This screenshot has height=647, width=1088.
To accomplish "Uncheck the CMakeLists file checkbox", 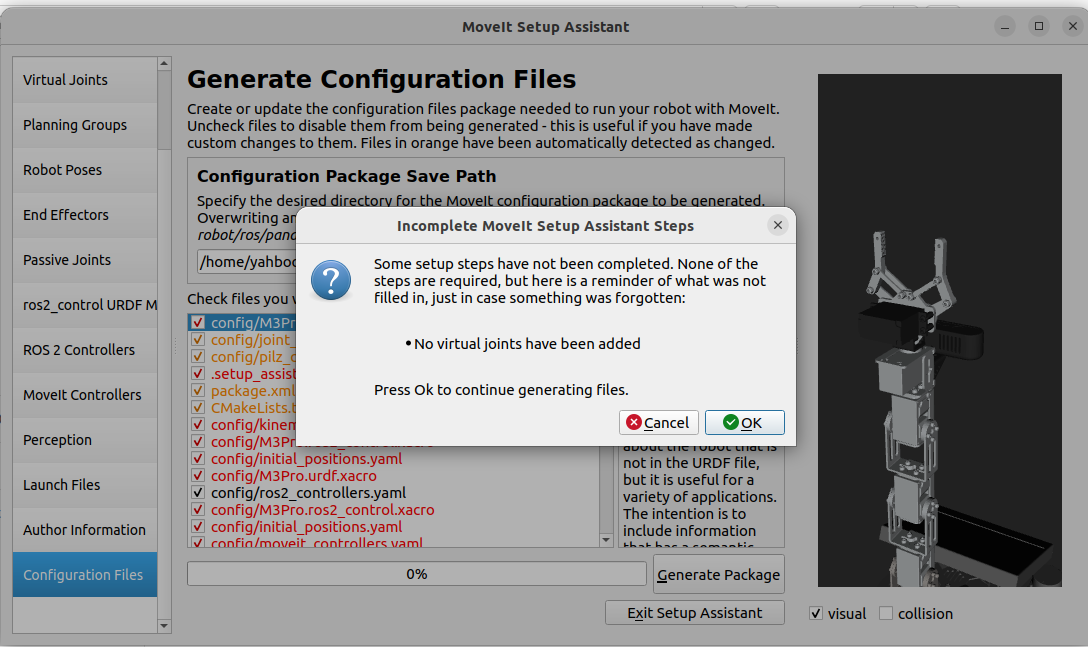I will point(198,408).
